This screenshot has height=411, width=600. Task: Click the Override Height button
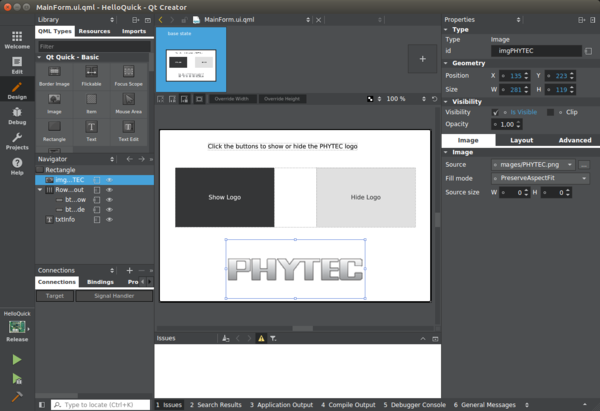pos(282,99)
